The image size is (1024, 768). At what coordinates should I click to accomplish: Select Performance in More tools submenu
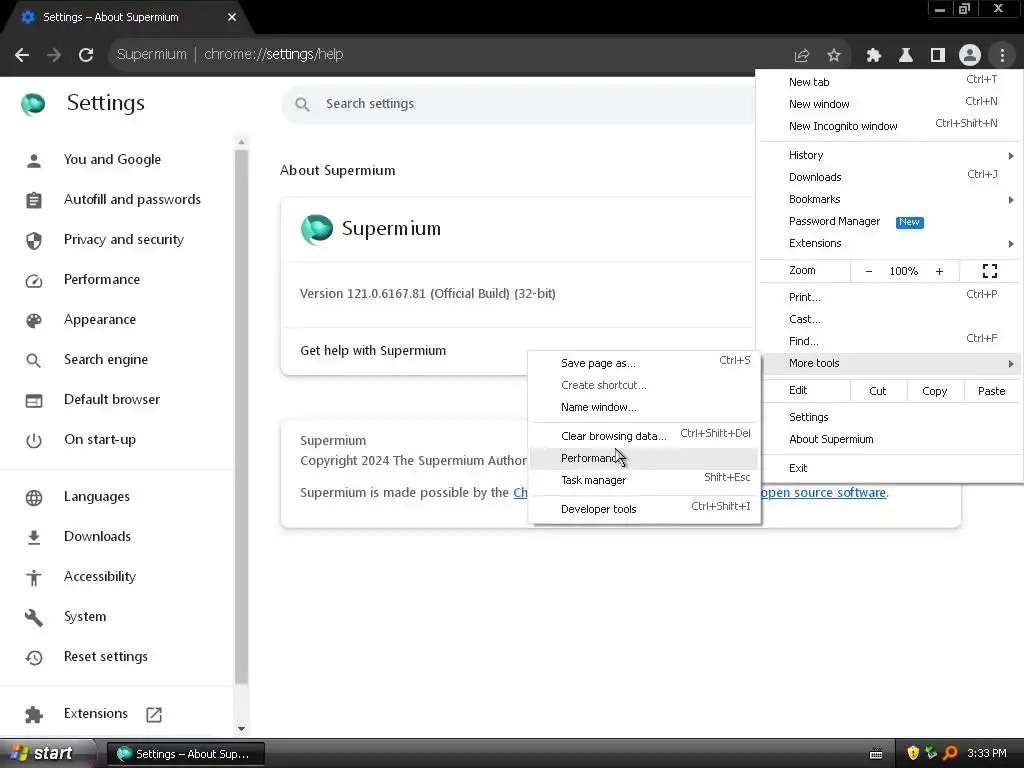pyautogui.click(x=644, y=458)
